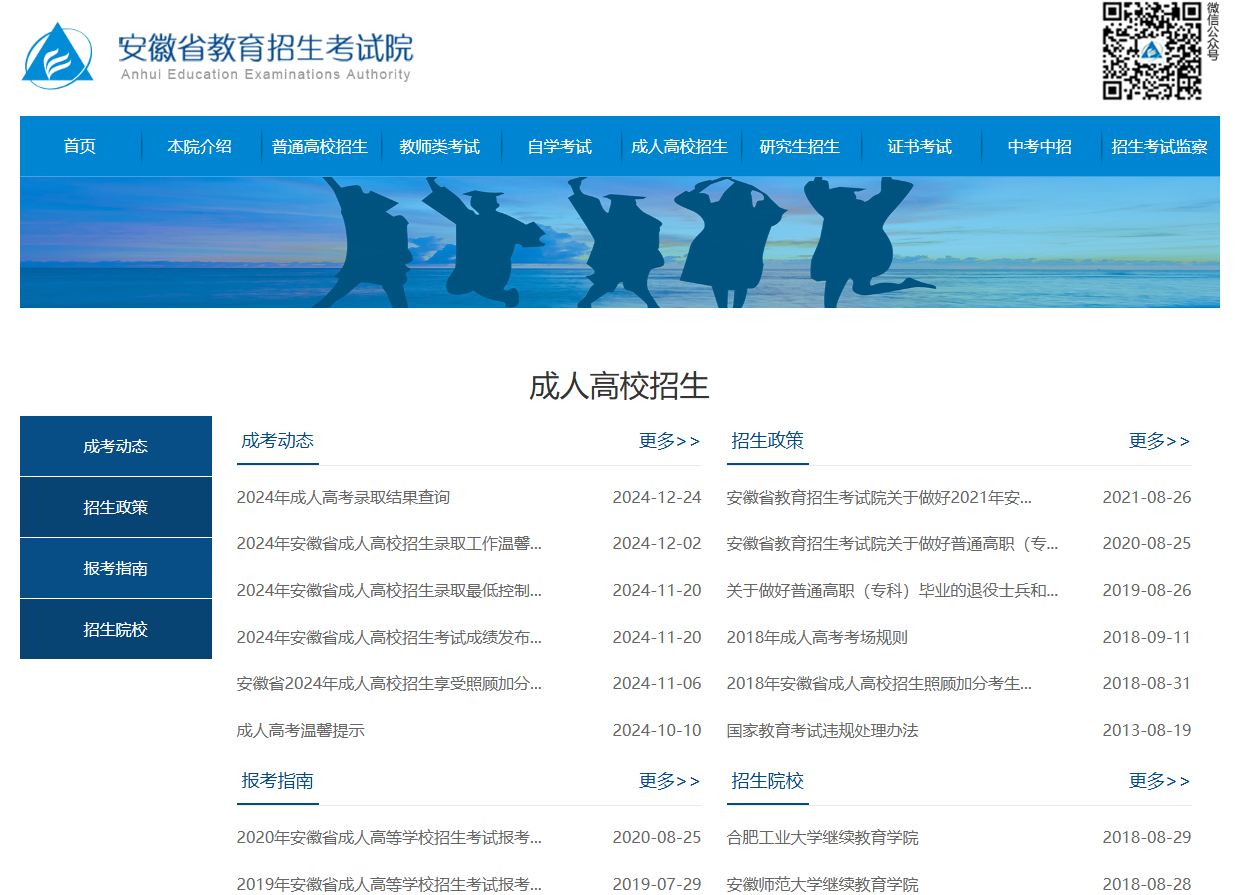Go to 自学考试 in the top menu
Viewport: 1258px width, 895px height.
560,147
